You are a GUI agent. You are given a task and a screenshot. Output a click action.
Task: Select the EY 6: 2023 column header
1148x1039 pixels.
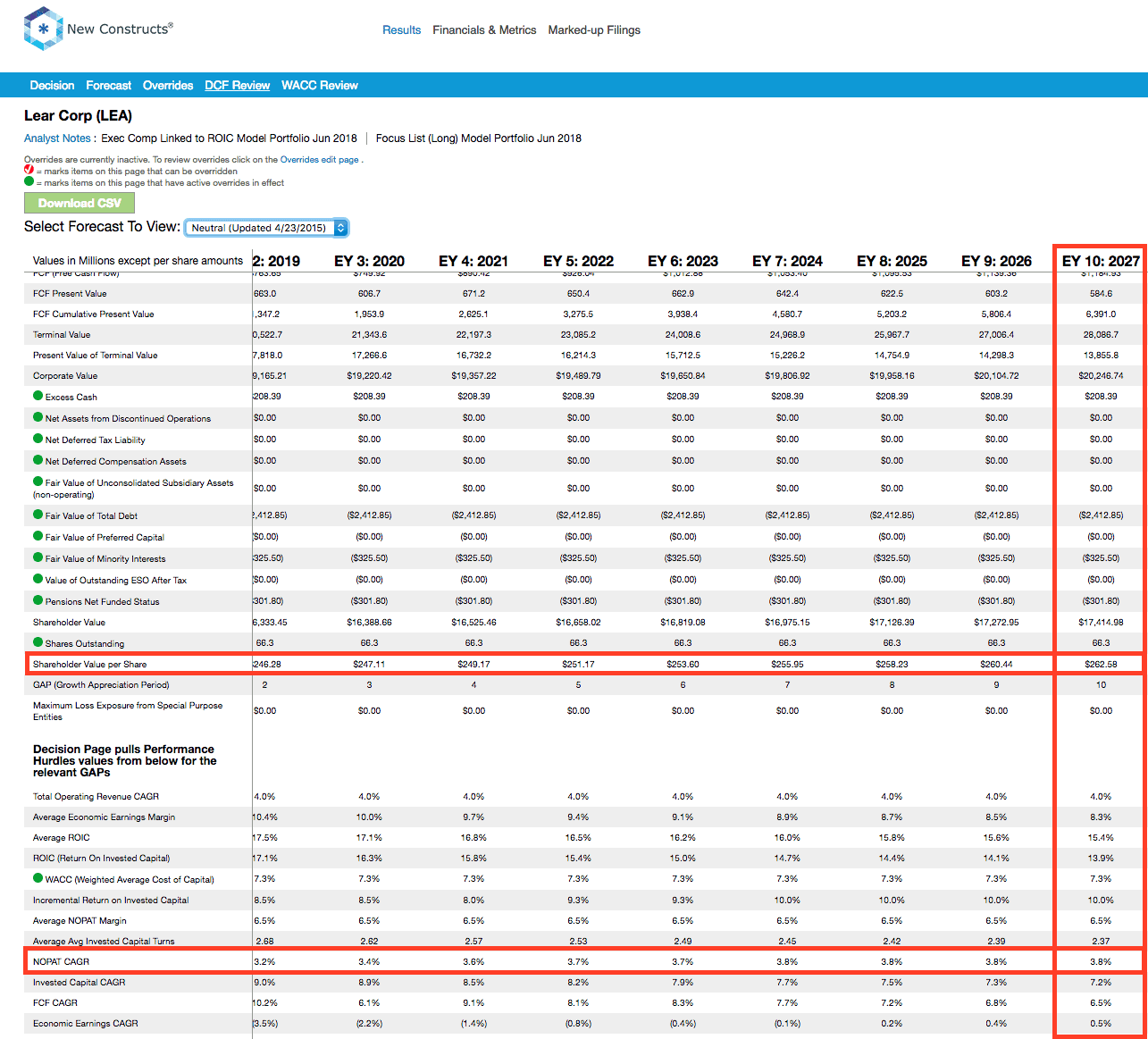[x=683, y=261]
